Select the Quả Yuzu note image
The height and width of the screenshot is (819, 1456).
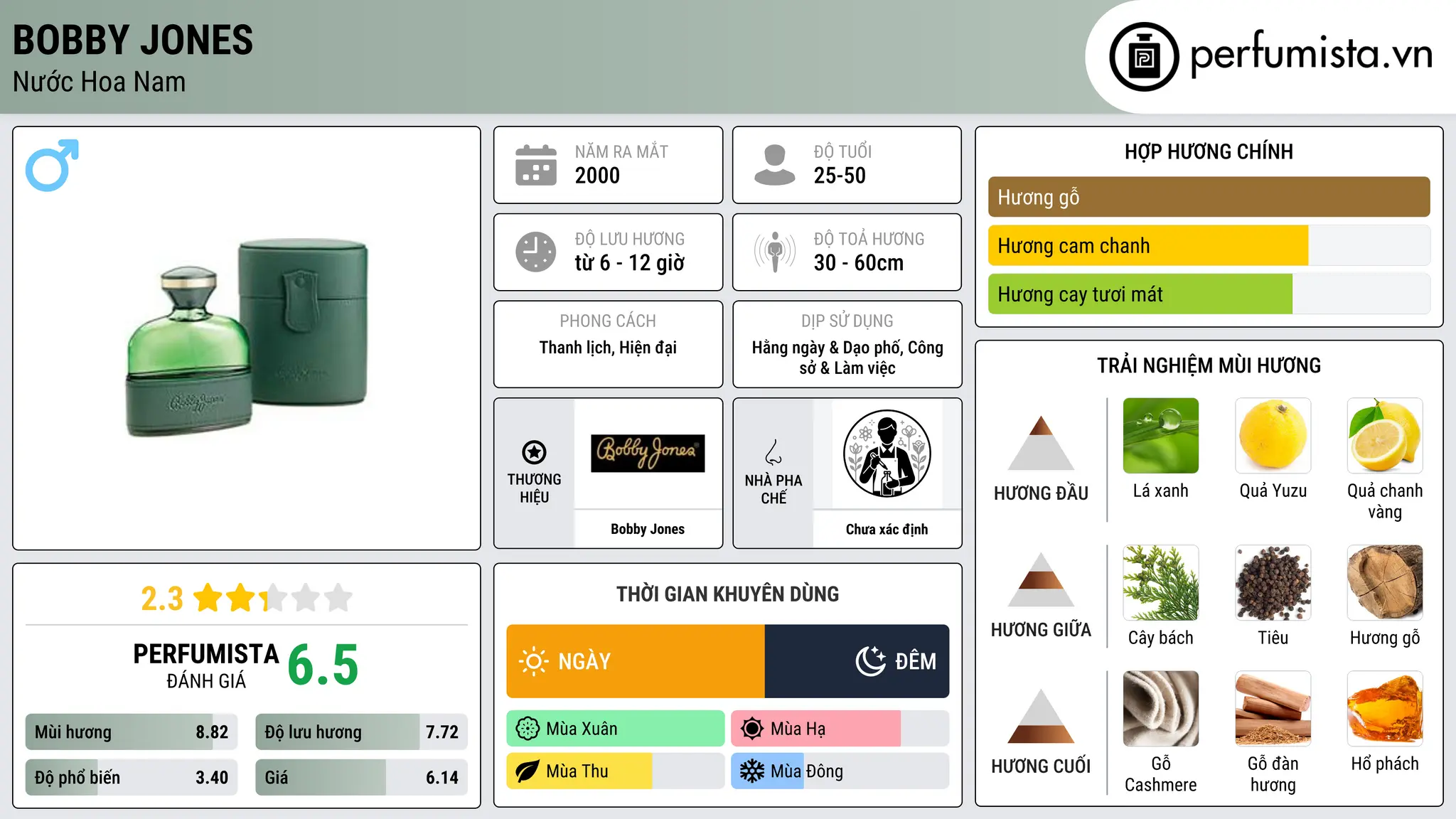[x=1273, y=436]
